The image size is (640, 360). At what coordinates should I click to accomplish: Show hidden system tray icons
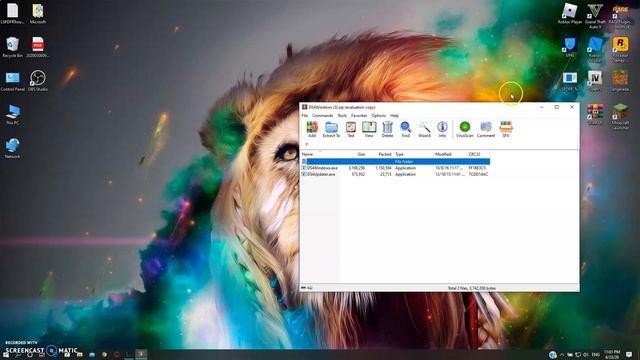point(562,355)
